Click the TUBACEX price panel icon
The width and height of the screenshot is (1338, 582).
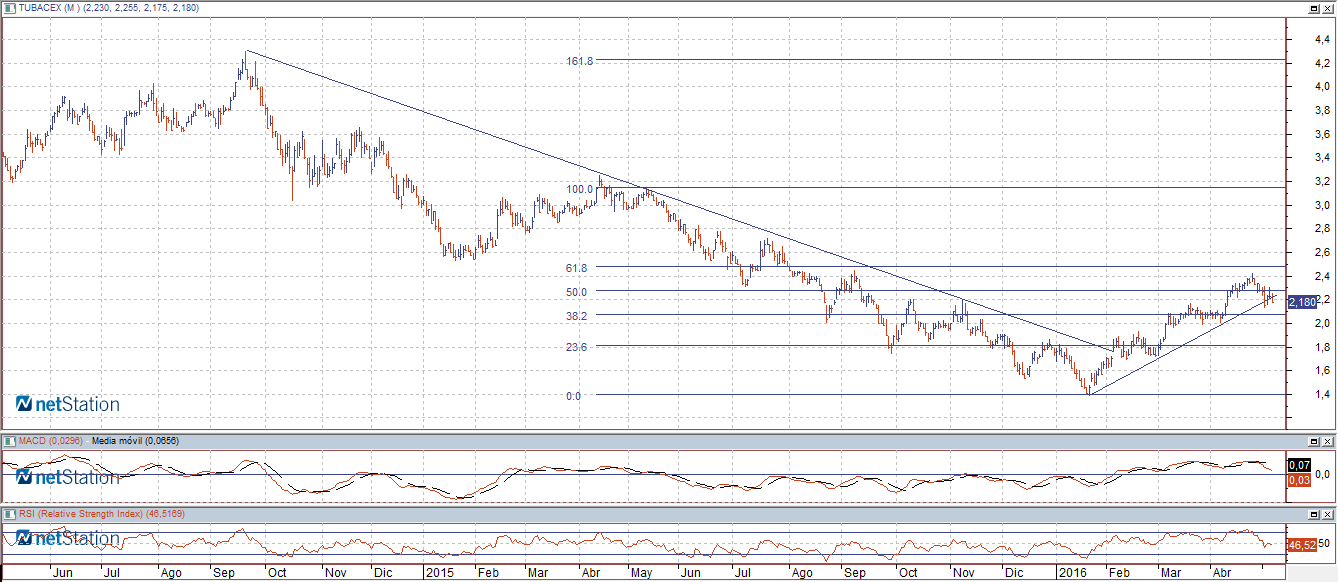[x=9, y=8]
